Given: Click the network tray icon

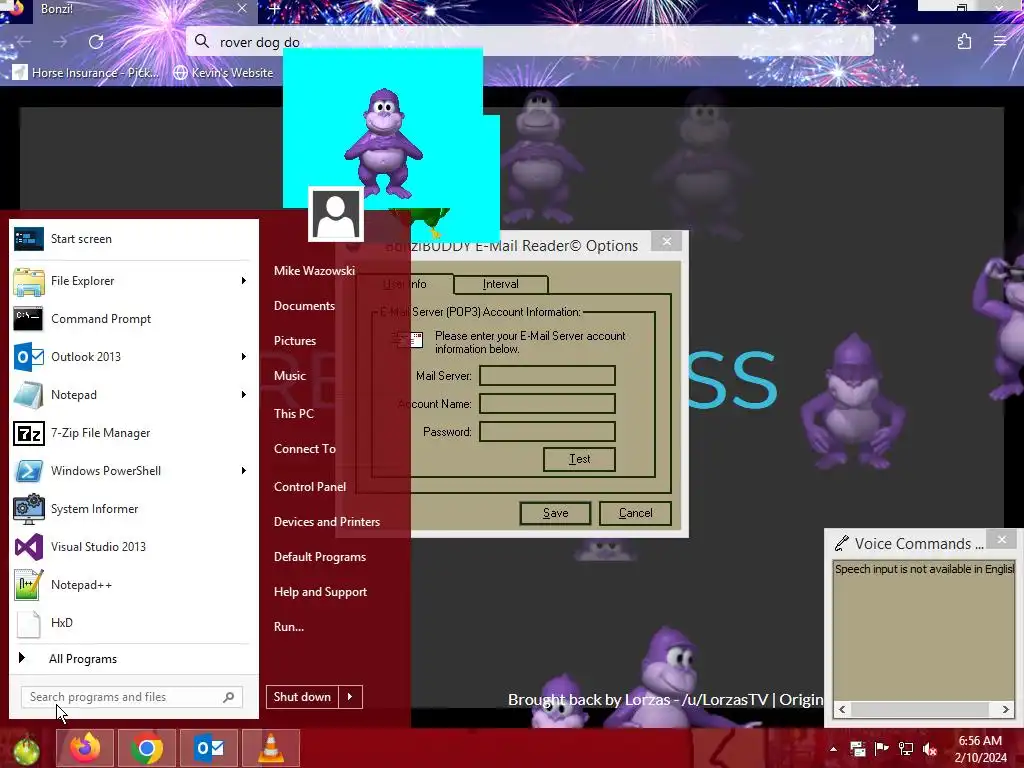Looking at the screenshot, I should [906, 749].
